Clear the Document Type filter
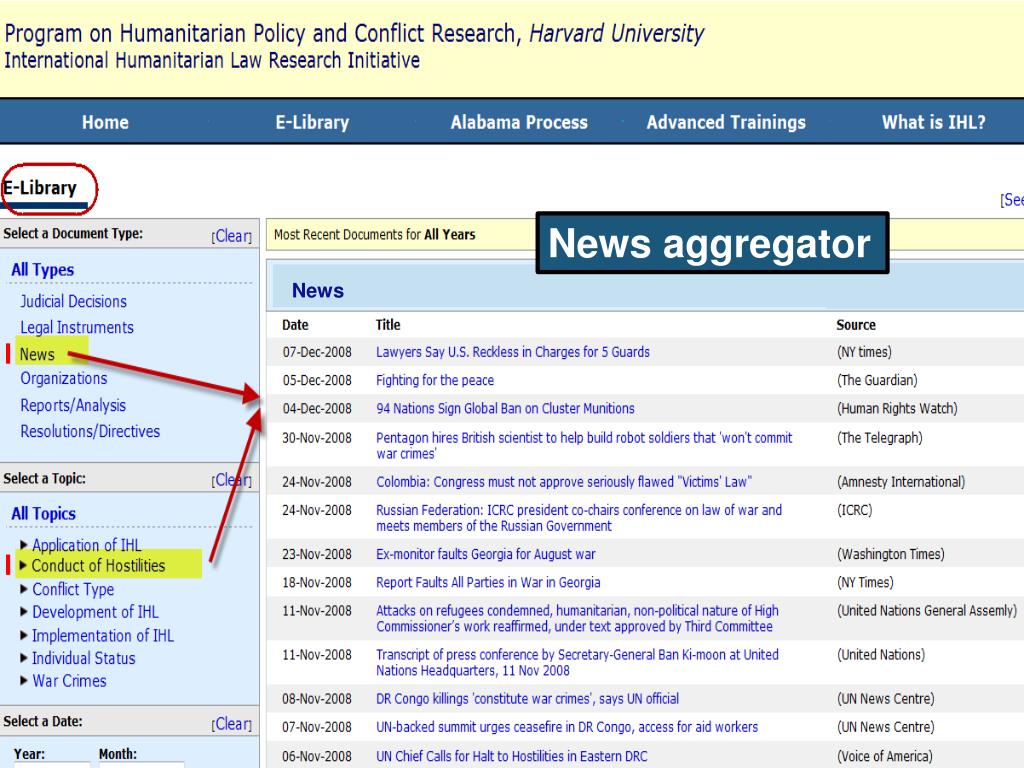The height and width of the screenshot is (768, 1024). point(231,236)
